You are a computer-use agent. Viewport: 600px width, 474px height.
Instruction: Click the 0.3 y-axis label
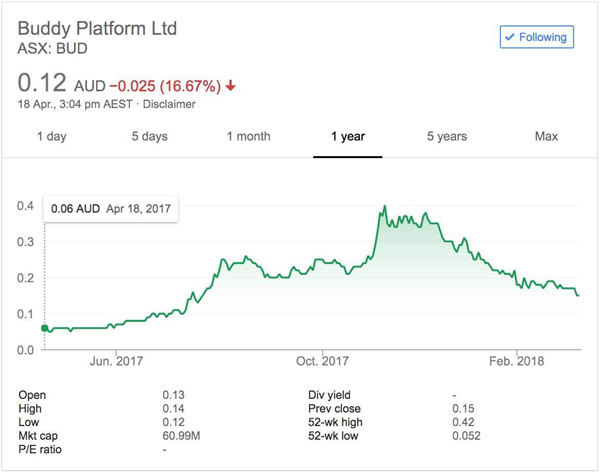[x=25, y=242]
